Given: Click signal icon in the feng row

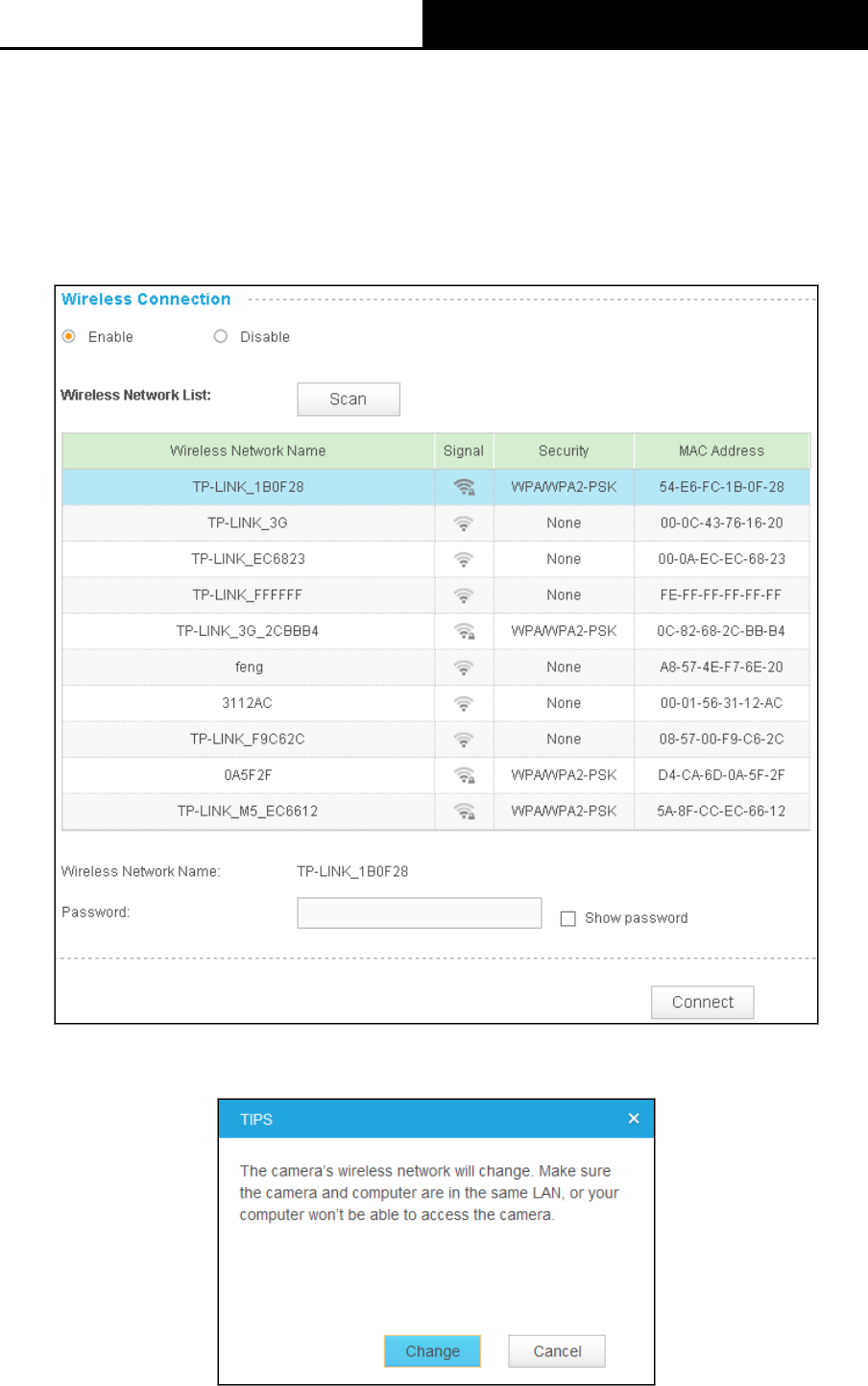Looking at the screenshot, I should coord(464,668).
